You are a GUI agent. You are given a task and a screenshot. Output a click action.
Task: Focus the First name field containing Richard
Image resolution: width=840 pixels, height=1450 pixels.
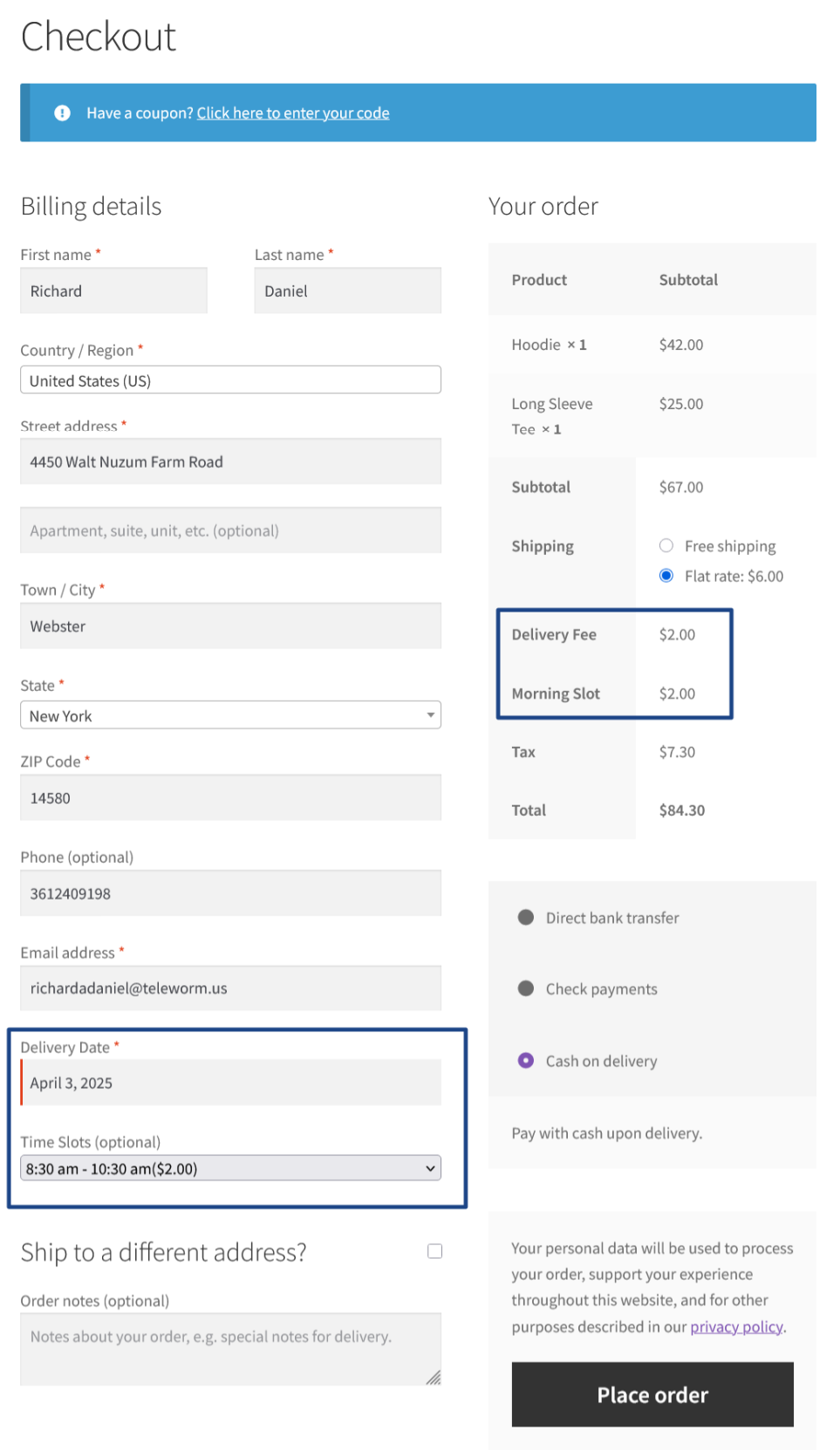pos(113,291)
